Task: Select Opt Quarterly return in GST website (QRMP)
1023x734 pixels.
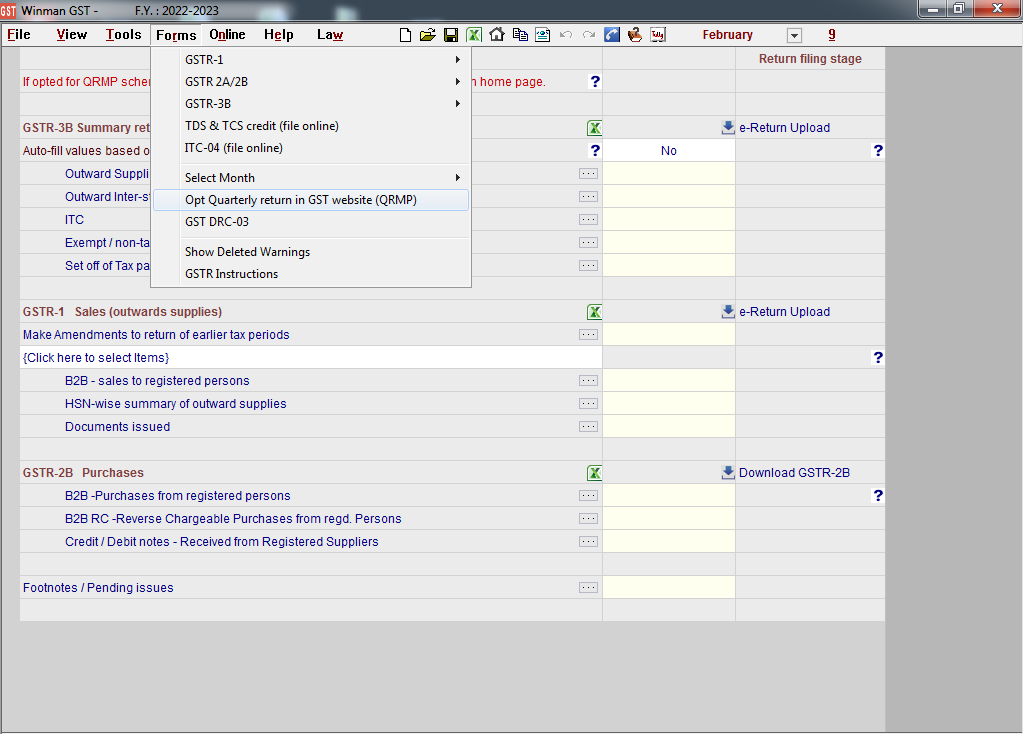Action: 301,200
